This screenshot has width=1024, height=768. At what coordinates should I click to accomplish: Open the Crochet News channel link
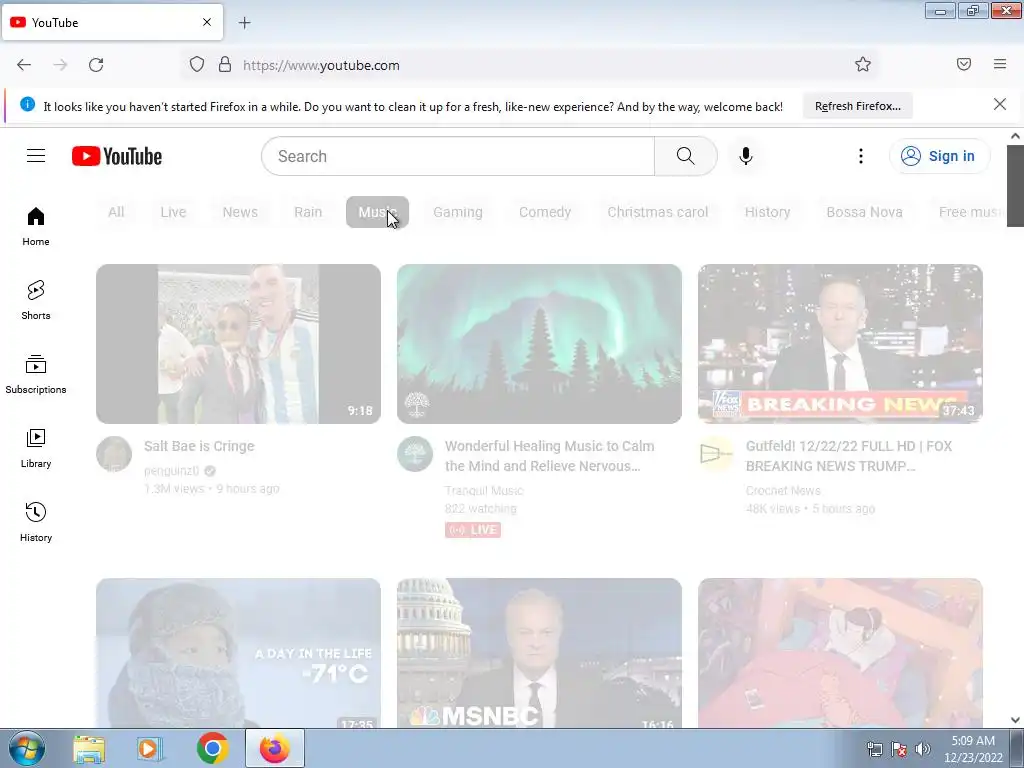[783, 490]
